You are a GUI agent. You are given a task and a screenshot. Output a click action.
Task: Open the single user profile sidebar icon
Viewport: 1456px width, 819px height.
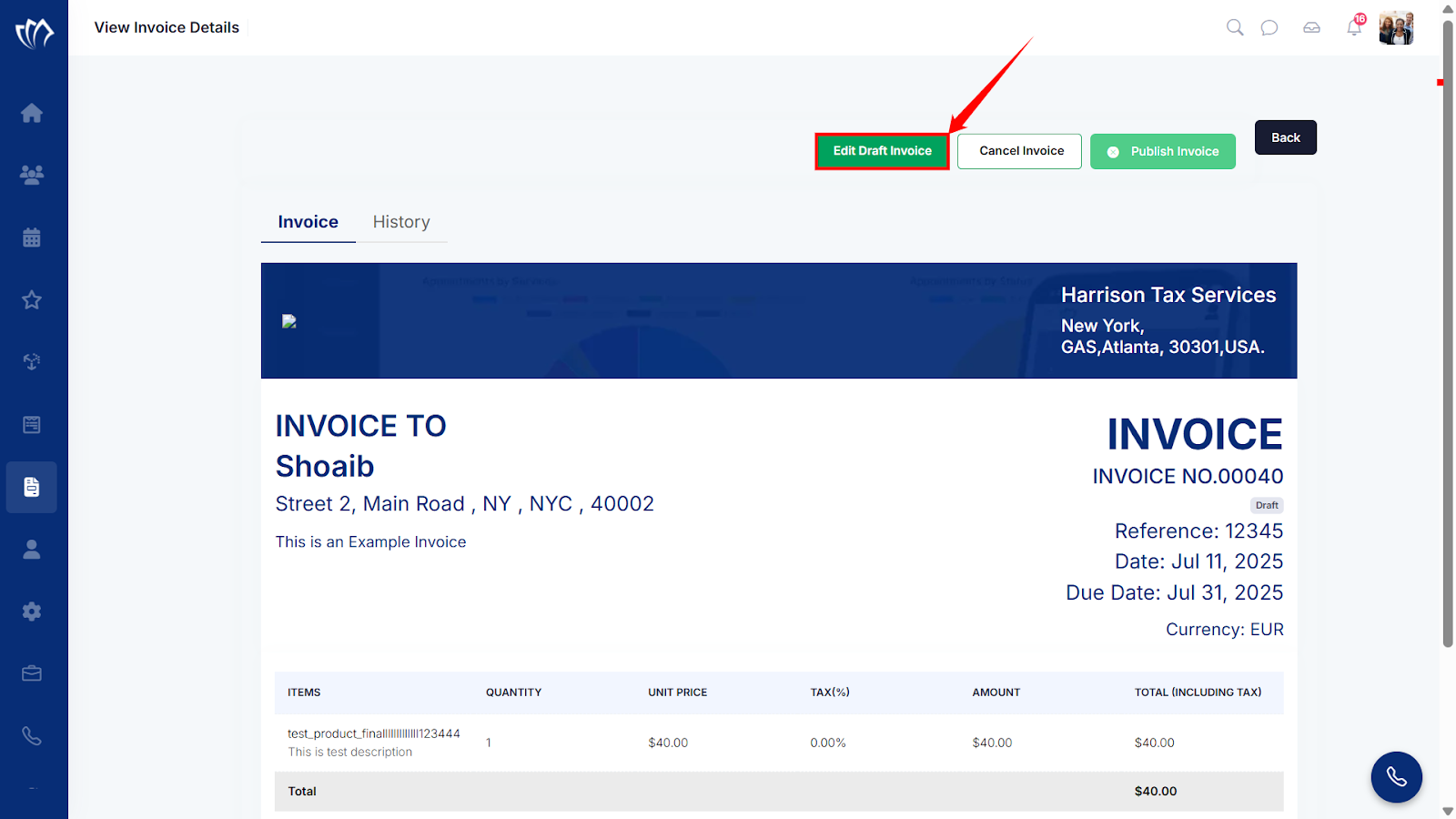[x=32, y=549]
